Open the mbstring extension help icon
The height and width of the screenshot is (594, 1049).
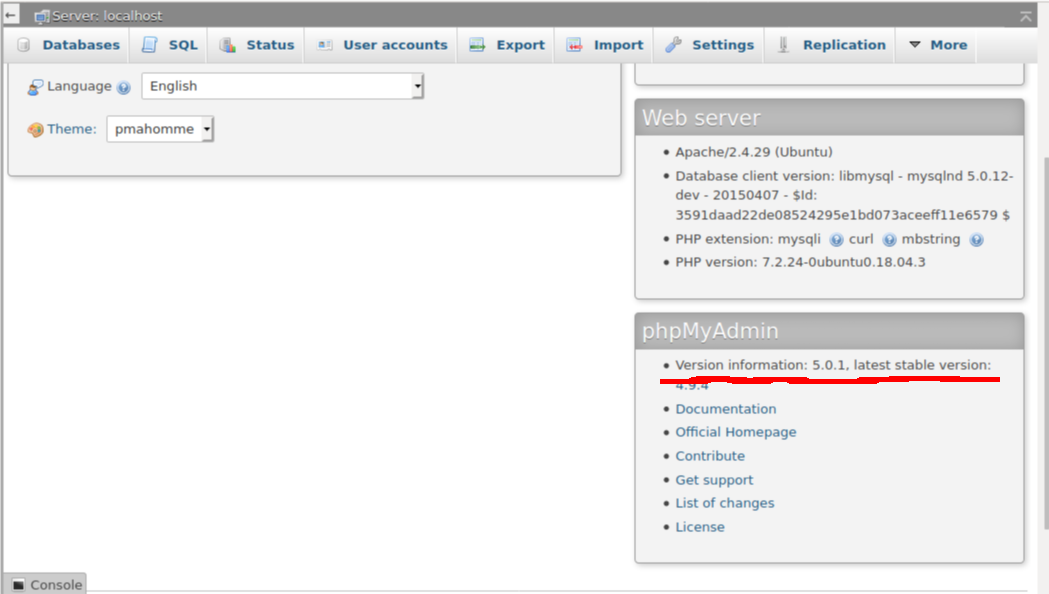pos(976,240)
